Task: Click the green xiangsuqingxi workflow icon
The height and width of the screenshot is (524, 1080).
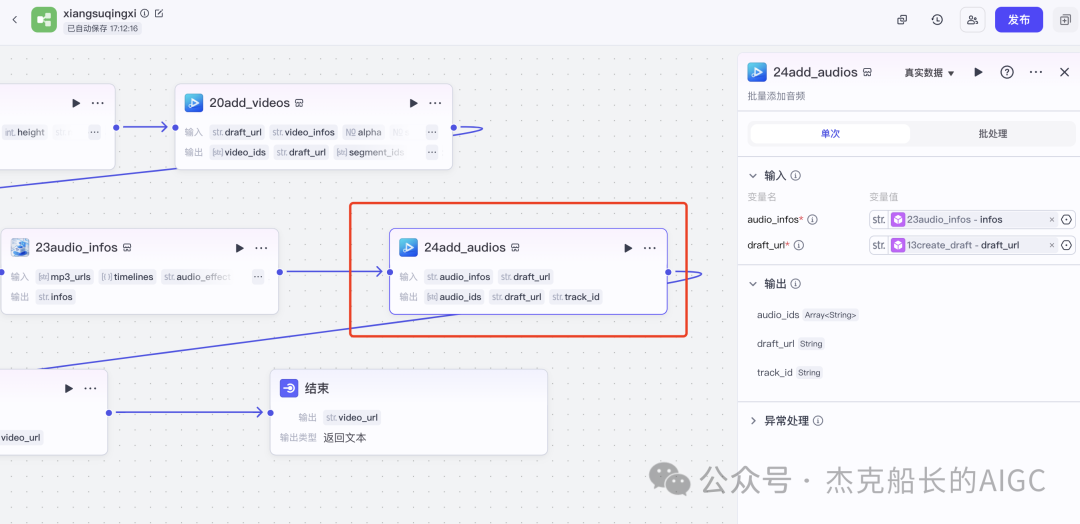Action: [44, 19]
